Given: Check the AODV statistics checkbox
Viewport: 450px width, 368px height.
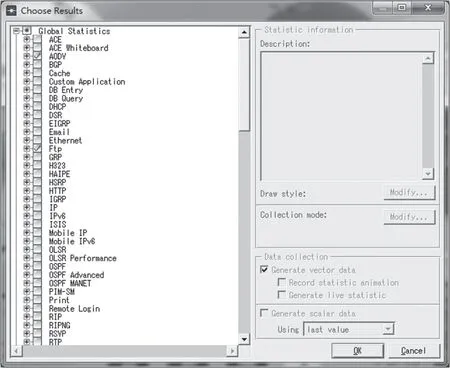Looking at the screenshot, I should click(37, 56).
